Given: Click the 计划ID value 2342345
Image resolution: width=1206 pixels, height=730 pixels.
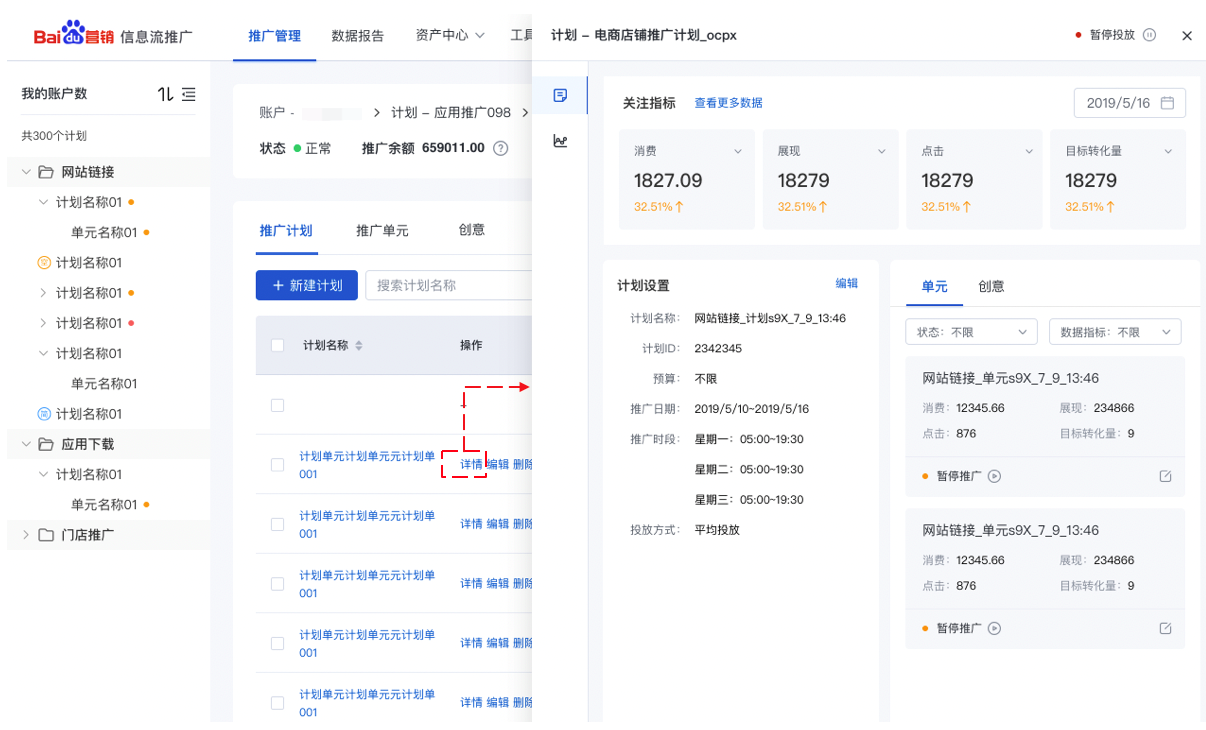Looking at the screenshot, I should click(718, 349).
